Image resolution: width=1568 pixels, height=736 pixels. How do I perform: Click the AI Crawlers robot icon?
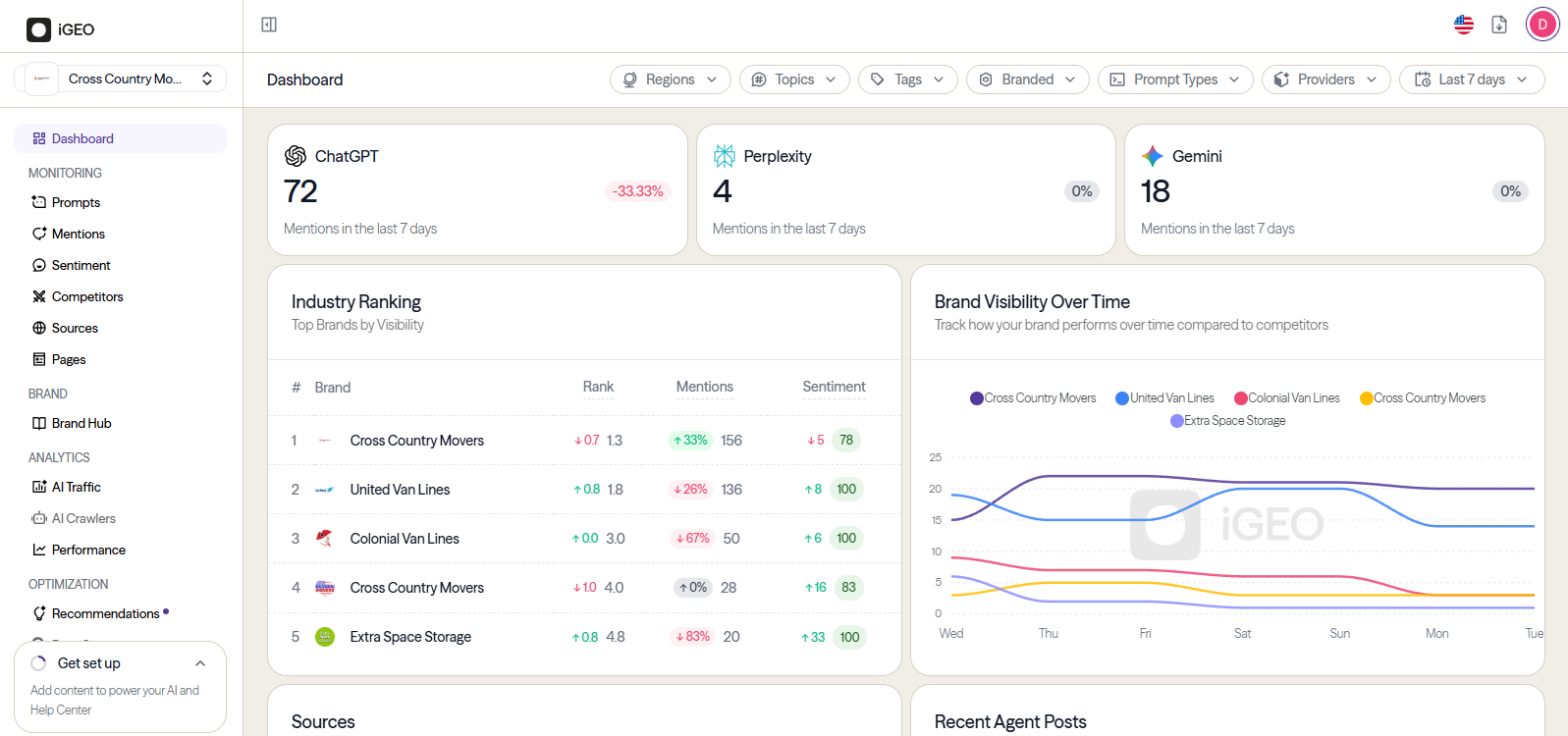[x=39, y=518]
